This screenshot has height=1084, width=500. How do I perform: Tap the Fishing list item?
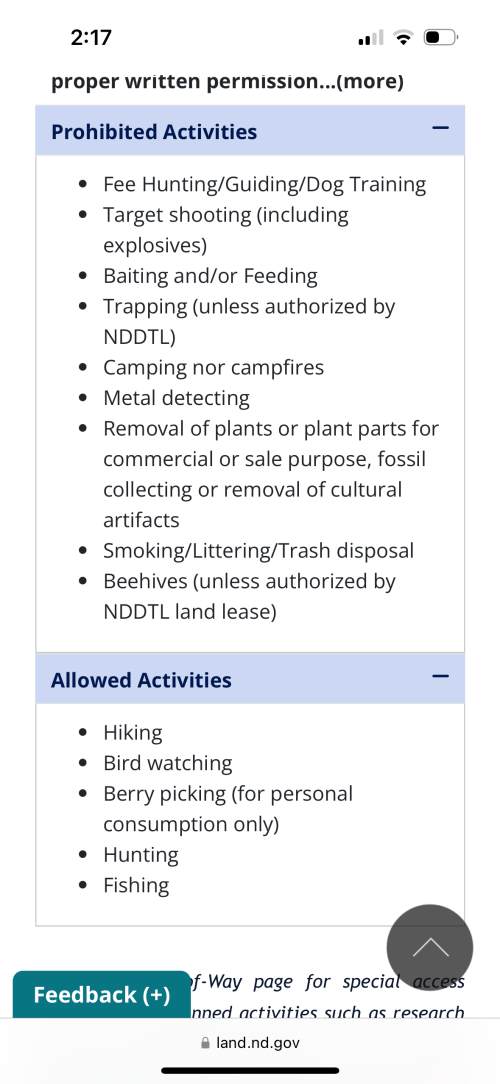point(136,886)
